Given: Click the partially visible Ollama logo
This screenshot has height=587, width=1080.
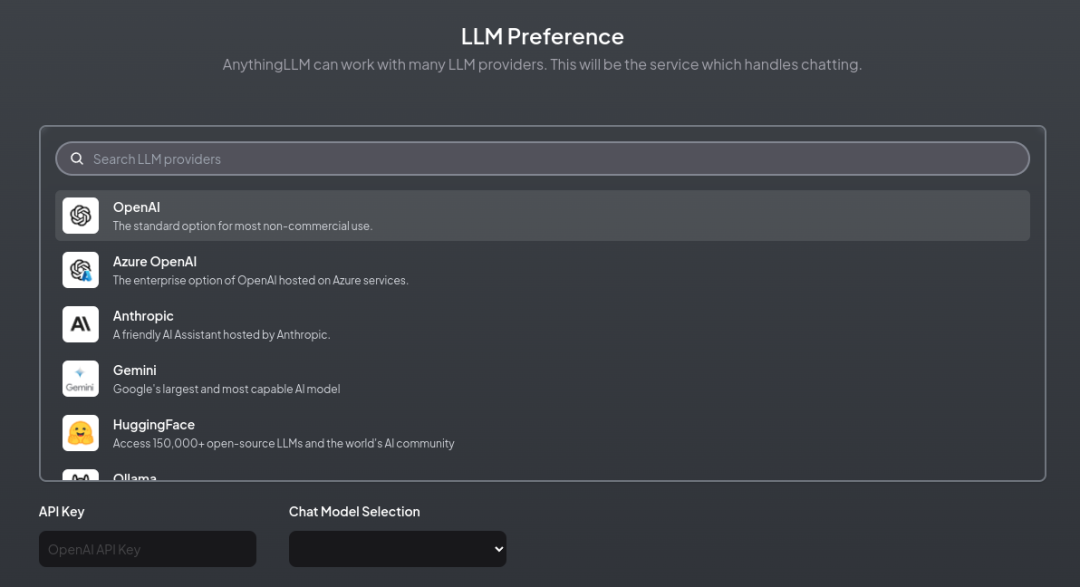Looking at the screenshot, I should pos(81,475).
